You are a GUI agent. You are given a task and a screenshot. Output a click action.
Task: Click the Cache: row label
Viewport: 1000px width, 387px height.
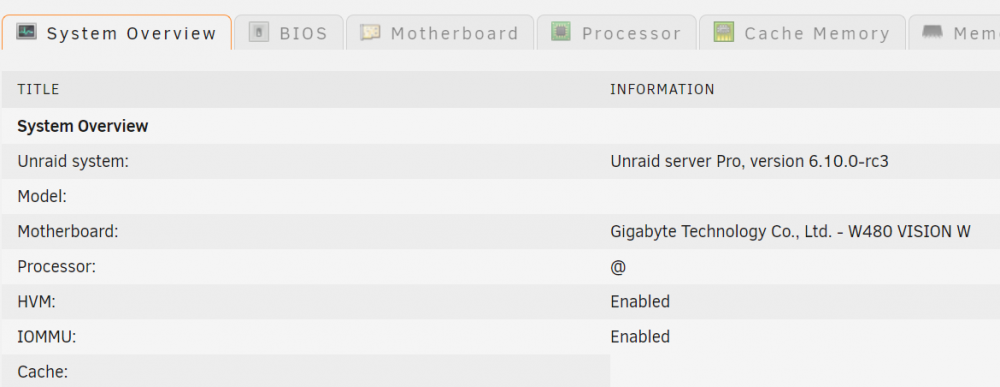pyautogui.click(x=43, y=372)
